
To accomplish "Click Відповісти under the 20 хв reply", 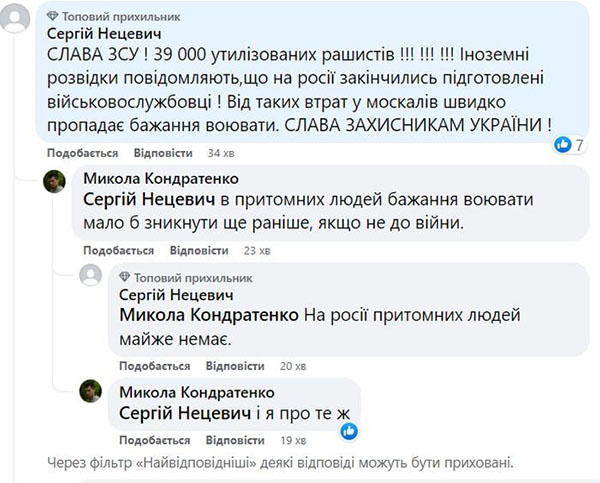I will (x=235, y=365).
